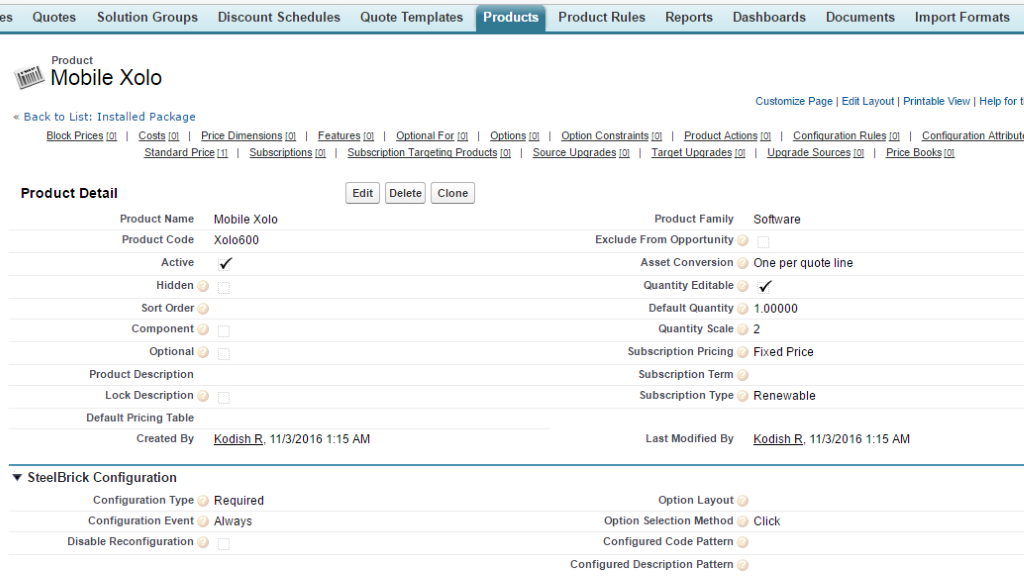Open the Solution Groups tab
1024x584 pixels.
pos(148,17)
